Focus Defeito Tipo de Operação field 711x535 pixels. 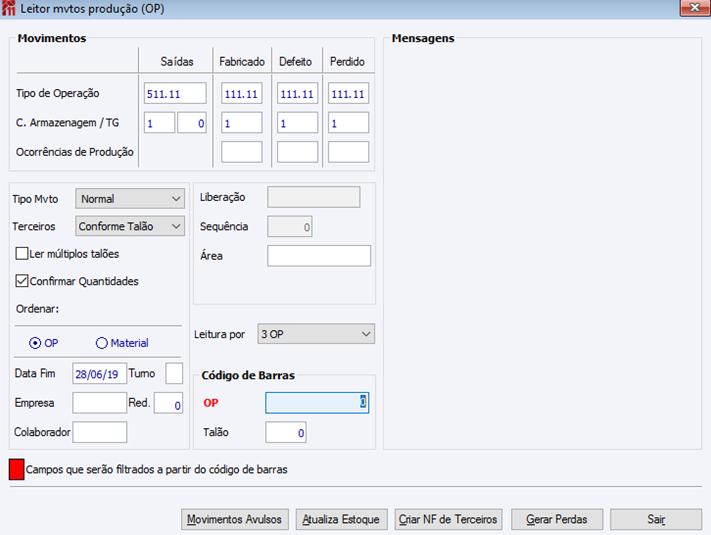pos(297,93)
